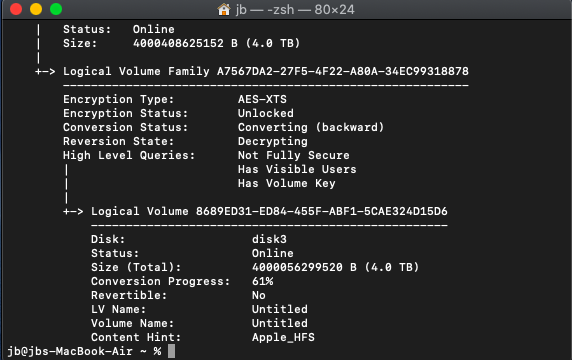Click the red close window button
The width and height of the screenshot is (572, 360).
(x=16, y=9)
